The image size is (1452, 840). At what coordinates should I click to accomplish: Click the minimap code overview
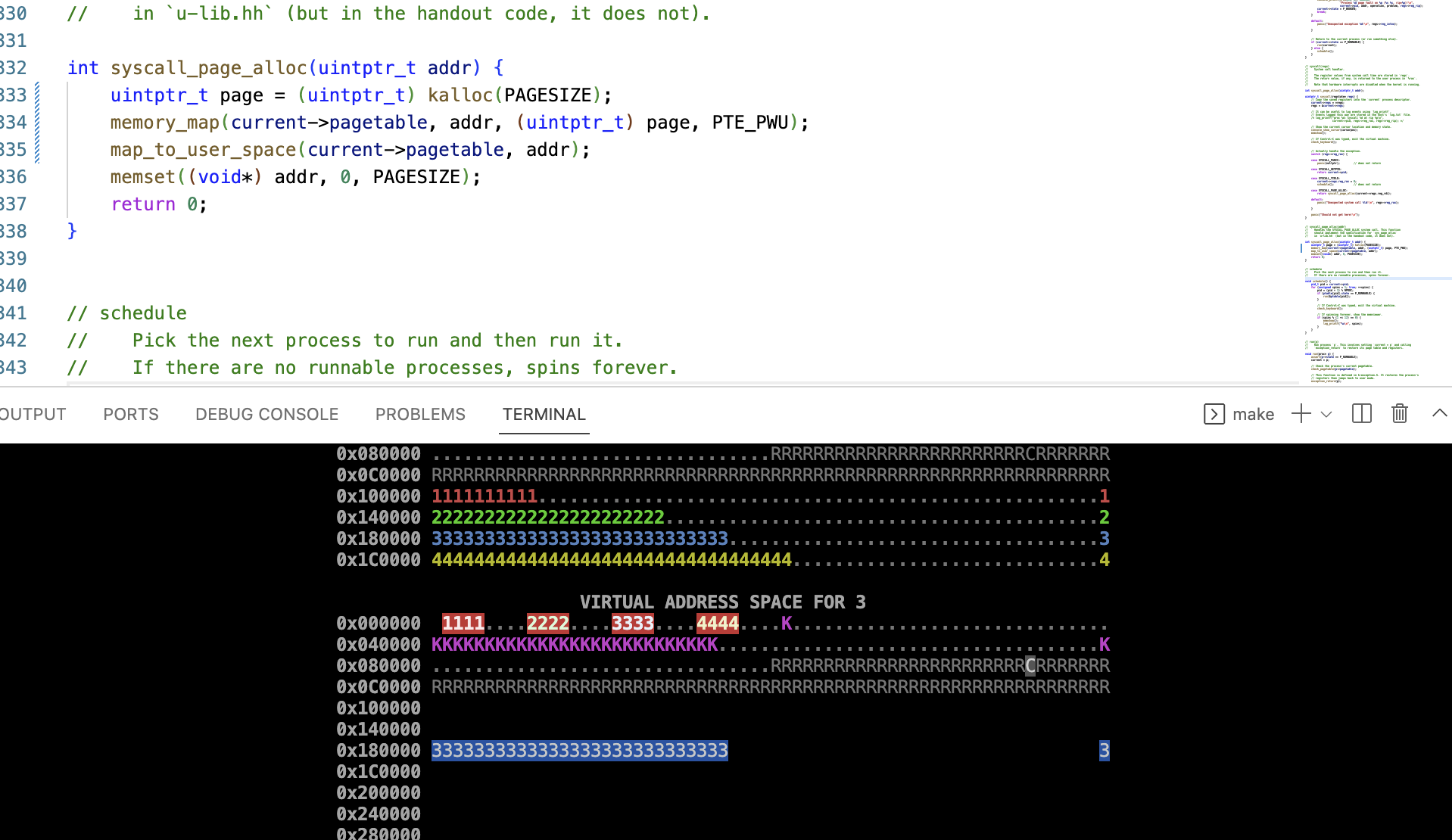[1374, 189]
